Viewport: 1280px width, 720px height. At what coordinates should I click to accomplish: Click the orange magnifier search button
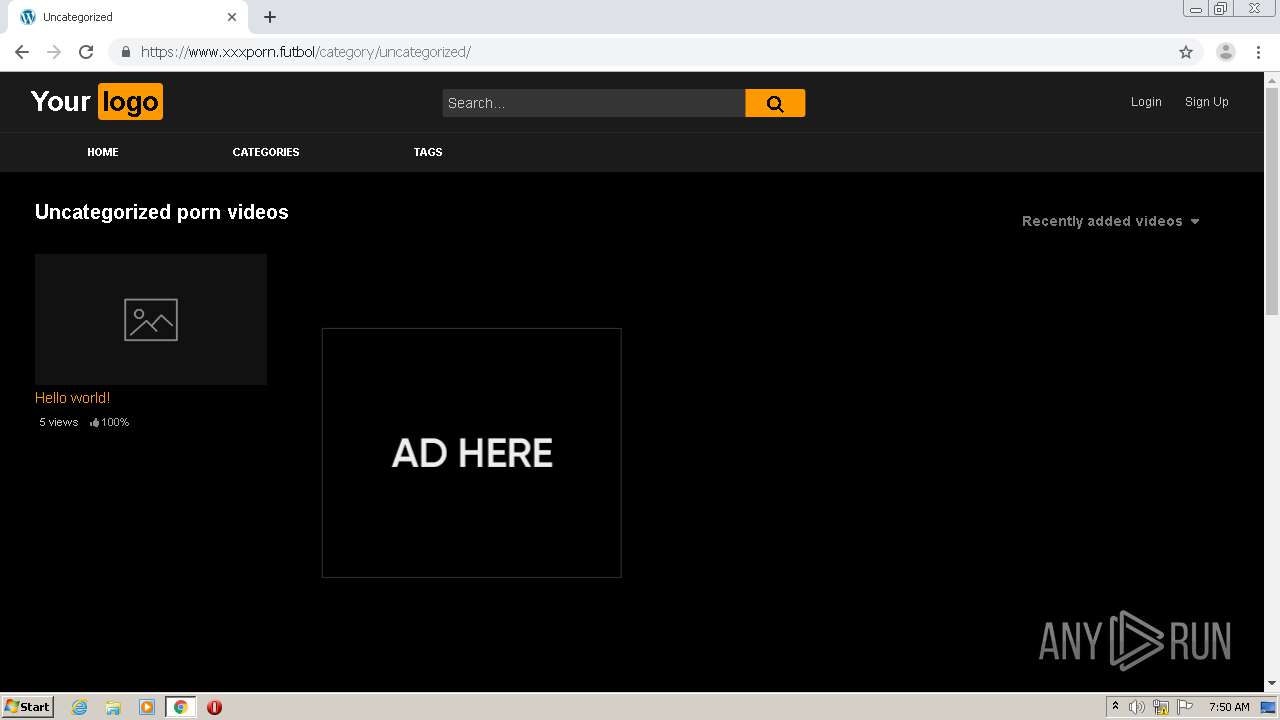point(775,103)
